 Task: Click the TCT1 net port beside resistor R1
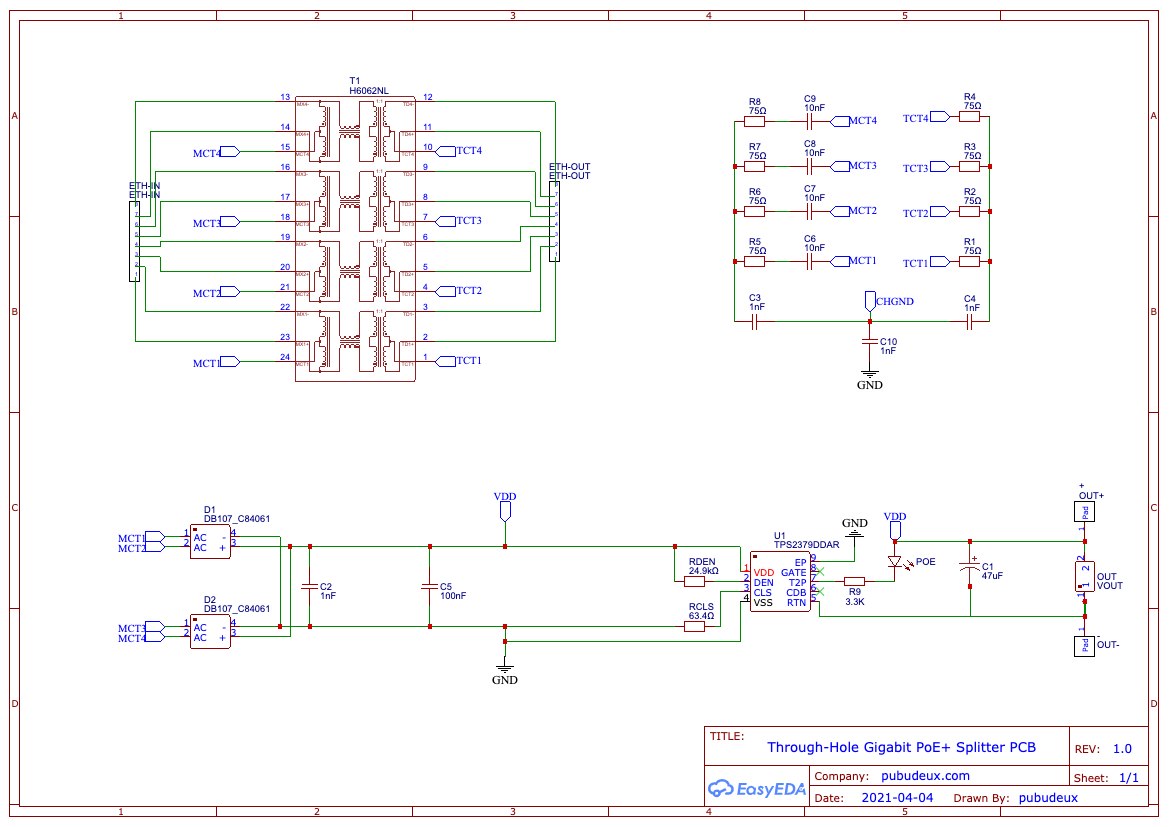click(x=926, y=262)
